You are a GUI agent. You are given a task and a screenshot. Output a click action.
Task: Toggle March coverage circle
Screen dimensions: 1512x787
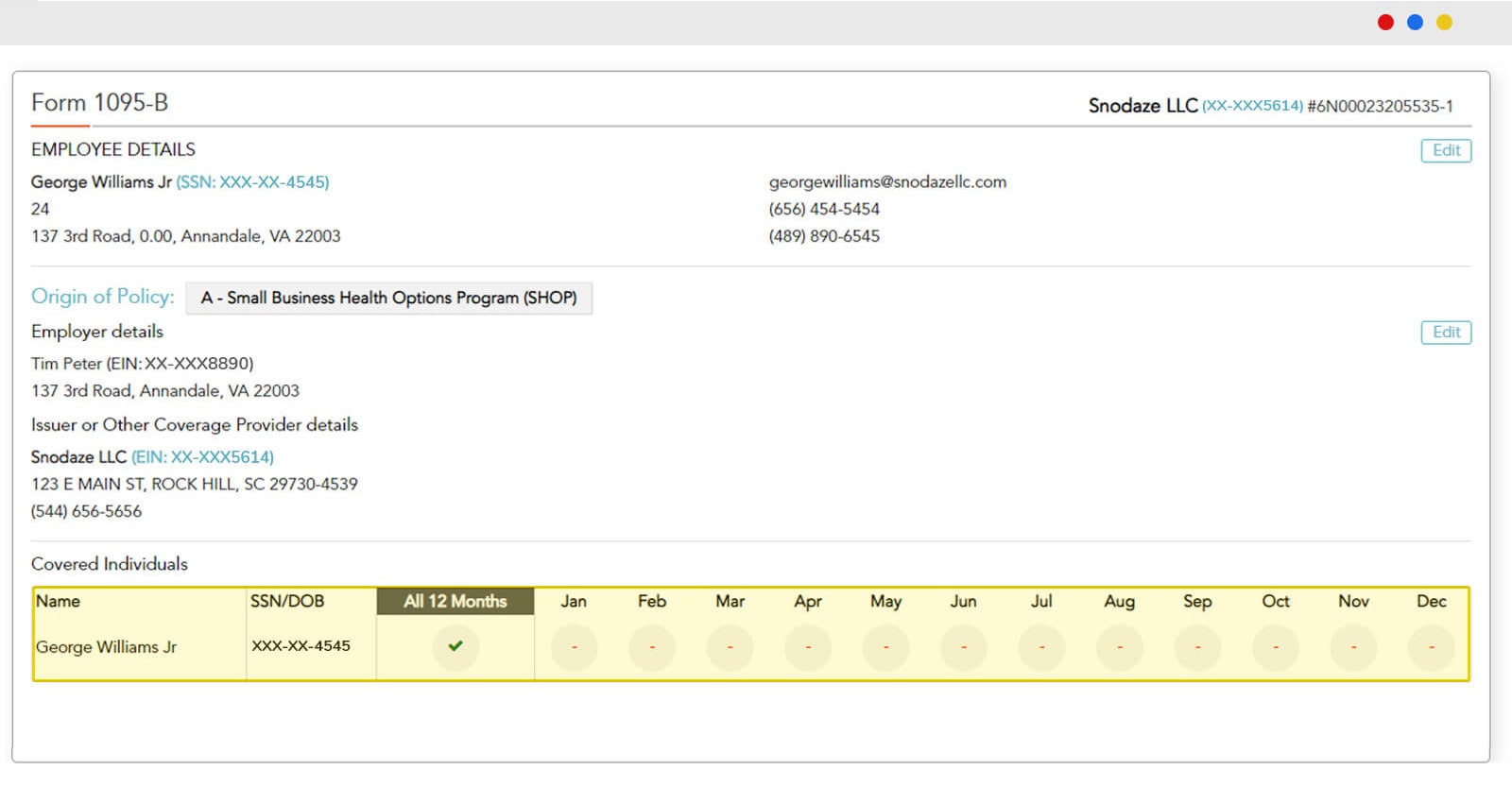730,648
